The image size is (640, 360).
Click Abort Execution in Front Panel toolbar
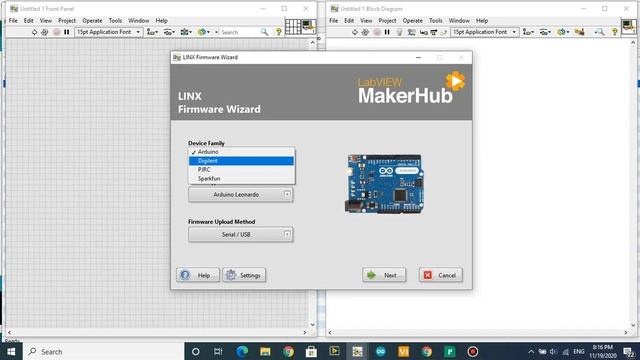[56, 32]
